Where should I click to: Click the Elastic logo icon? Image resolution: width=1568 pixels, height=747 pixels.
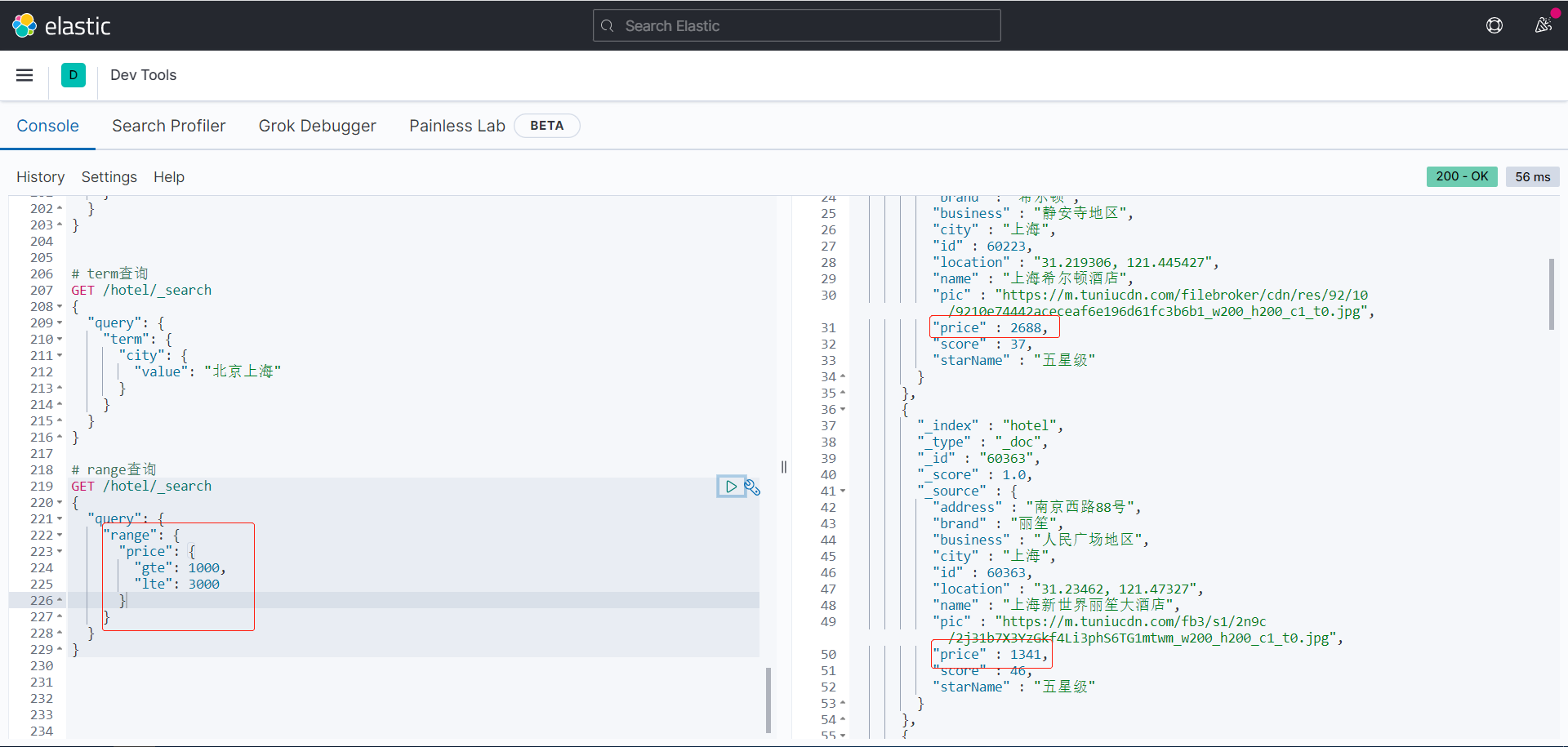(x=24, y=25)
